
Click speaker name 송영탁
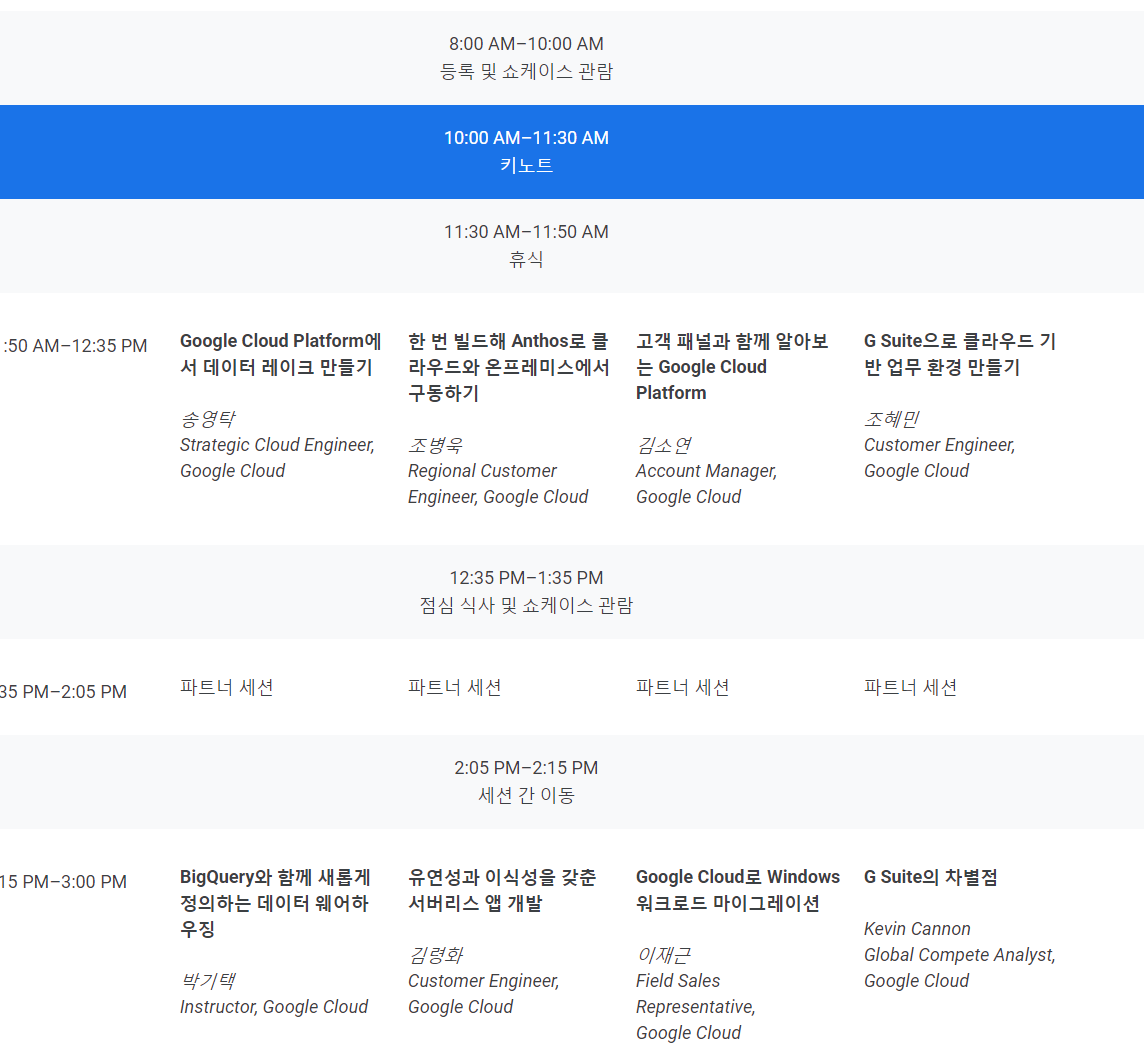point(207,419)
